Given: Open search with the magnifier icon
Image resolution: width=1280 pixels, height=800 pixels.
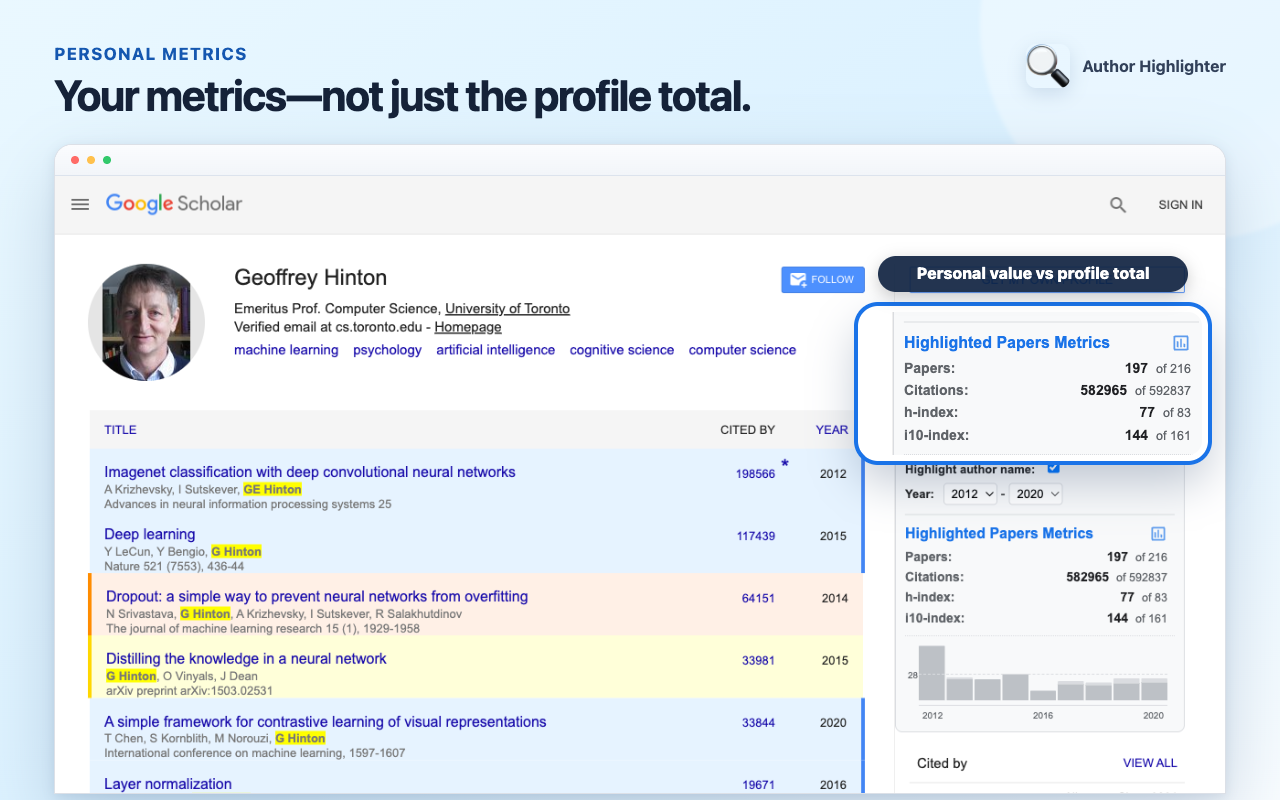Looking at the screenshot, I should pyautogui.click(x=1118, y=205).
